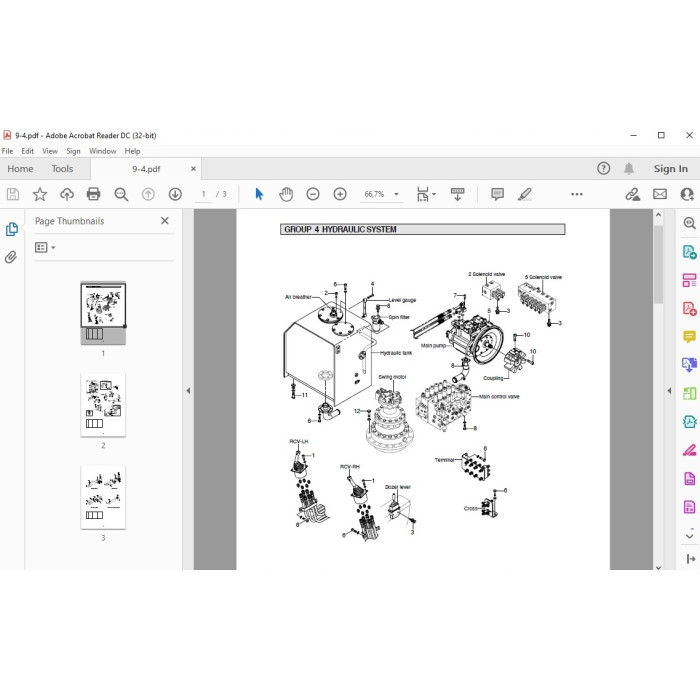Click the document vertical scrollbar thumb
The width and height of the screenshot is (700, 700).
click(x=658, y=264)
